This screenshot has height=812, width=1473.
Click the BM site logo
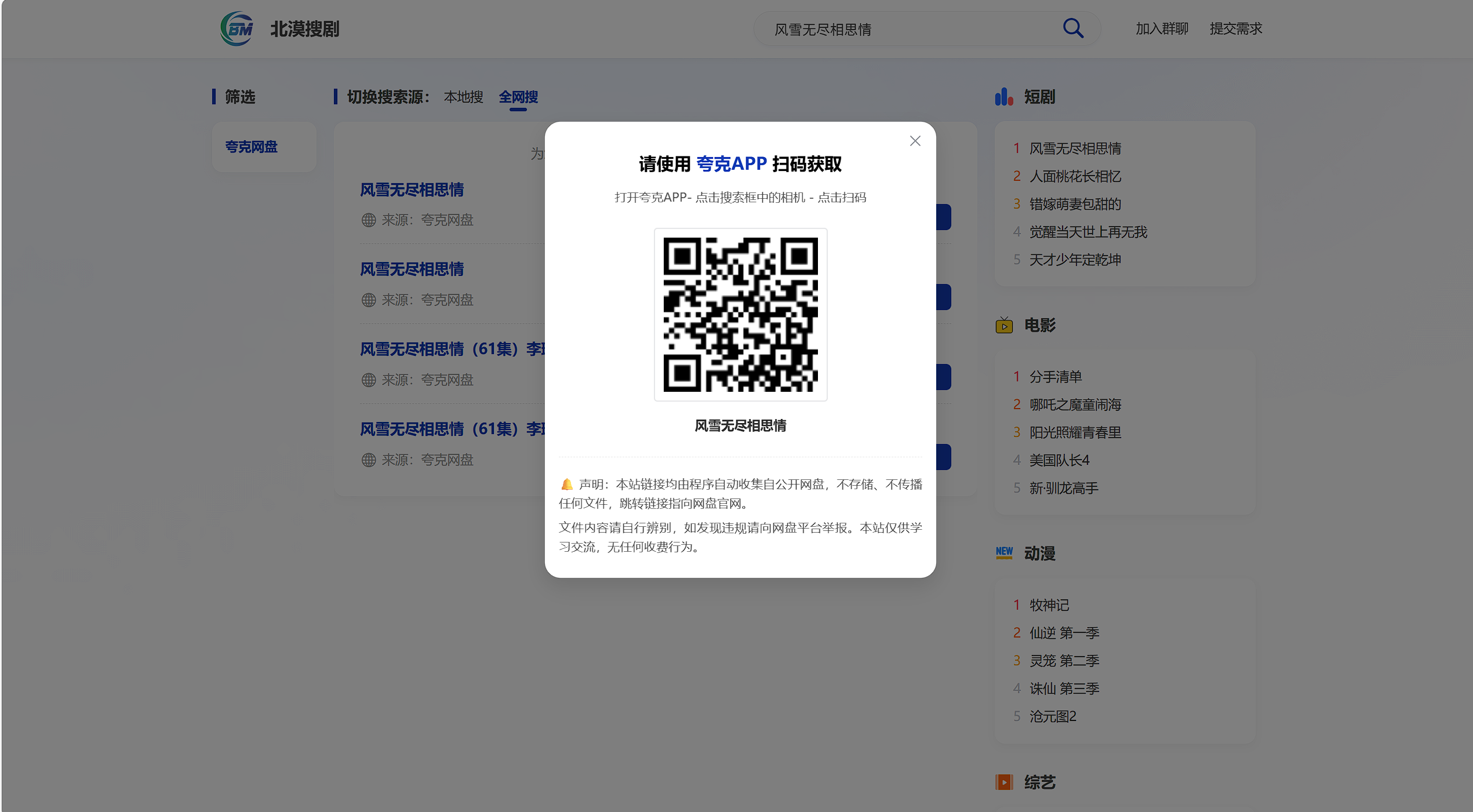(237, 28)
